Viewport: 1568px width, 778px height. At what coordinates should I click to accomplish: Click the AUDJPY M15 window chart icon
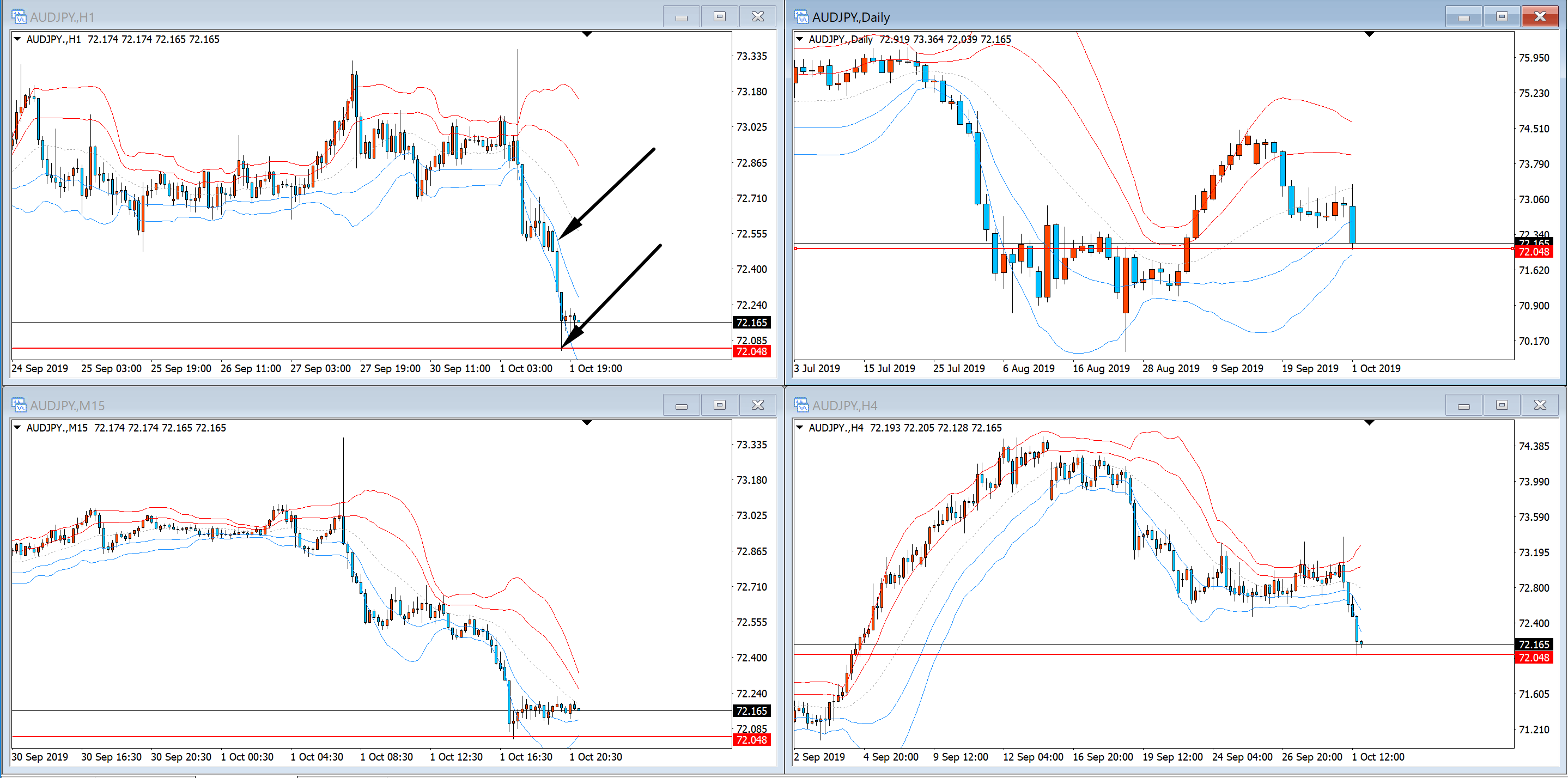click(x=19, y=405)
